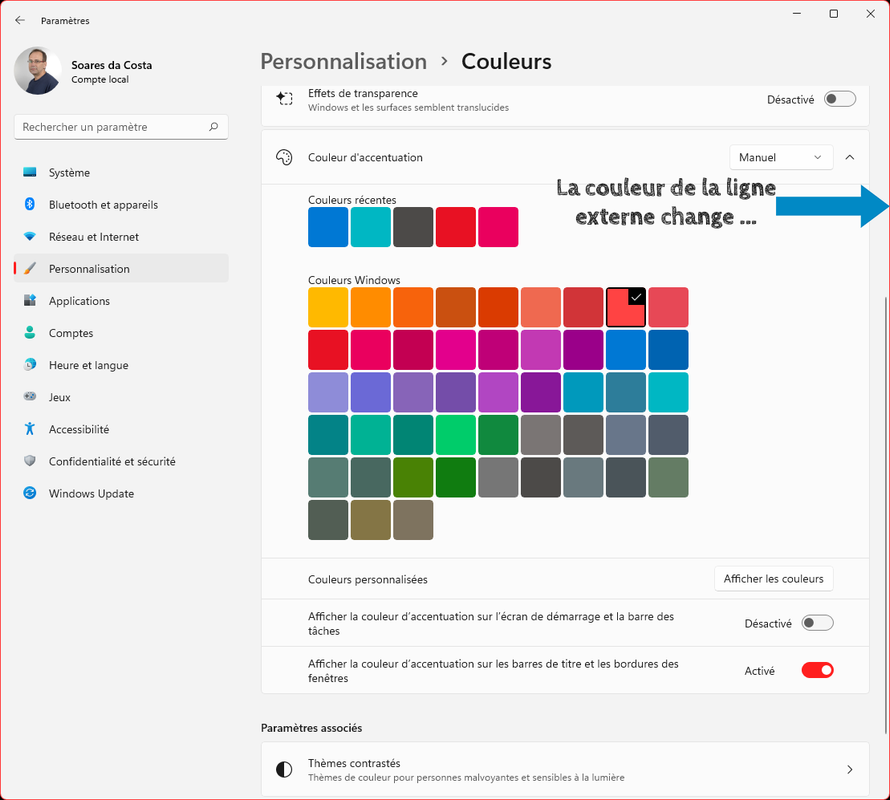Click the Windows Update sync icon
Viewport: 890px width, 800px height.
[x=30, y=493]
